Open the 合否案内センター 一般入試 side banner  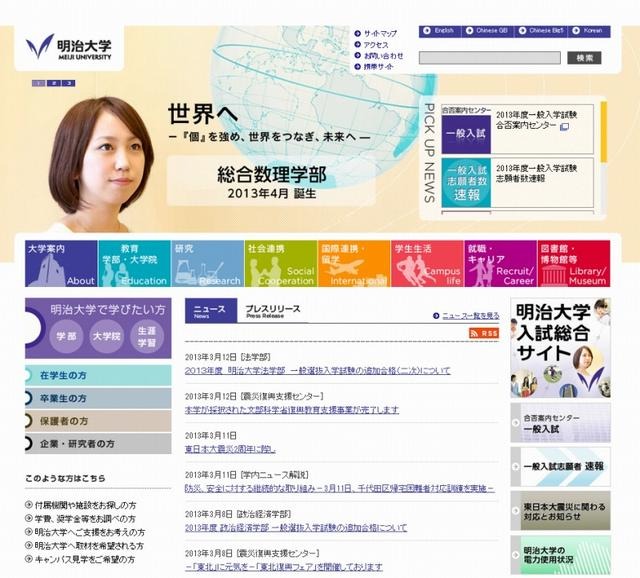coord(560,423)
